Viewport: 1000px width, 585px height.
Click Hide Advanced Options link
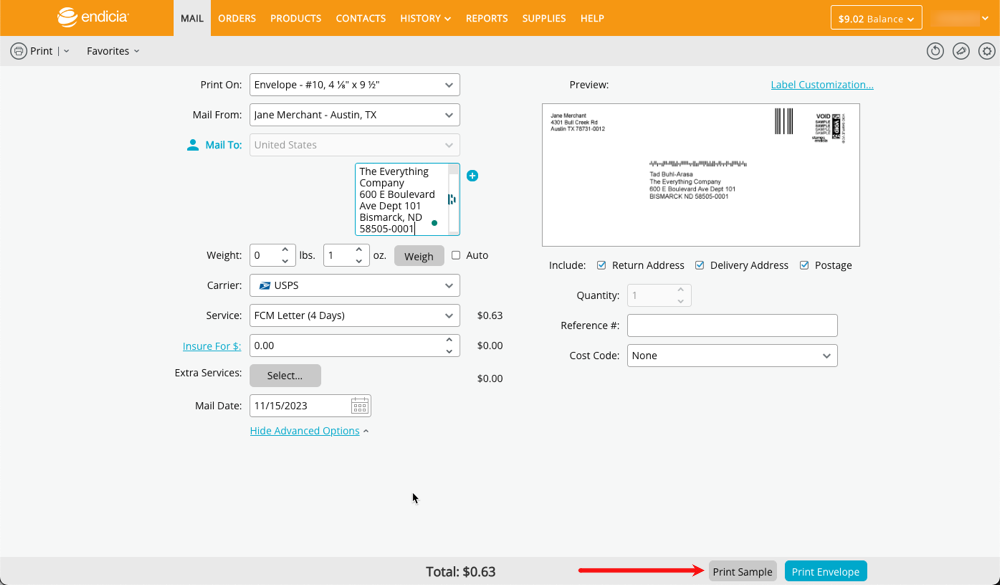305,431
